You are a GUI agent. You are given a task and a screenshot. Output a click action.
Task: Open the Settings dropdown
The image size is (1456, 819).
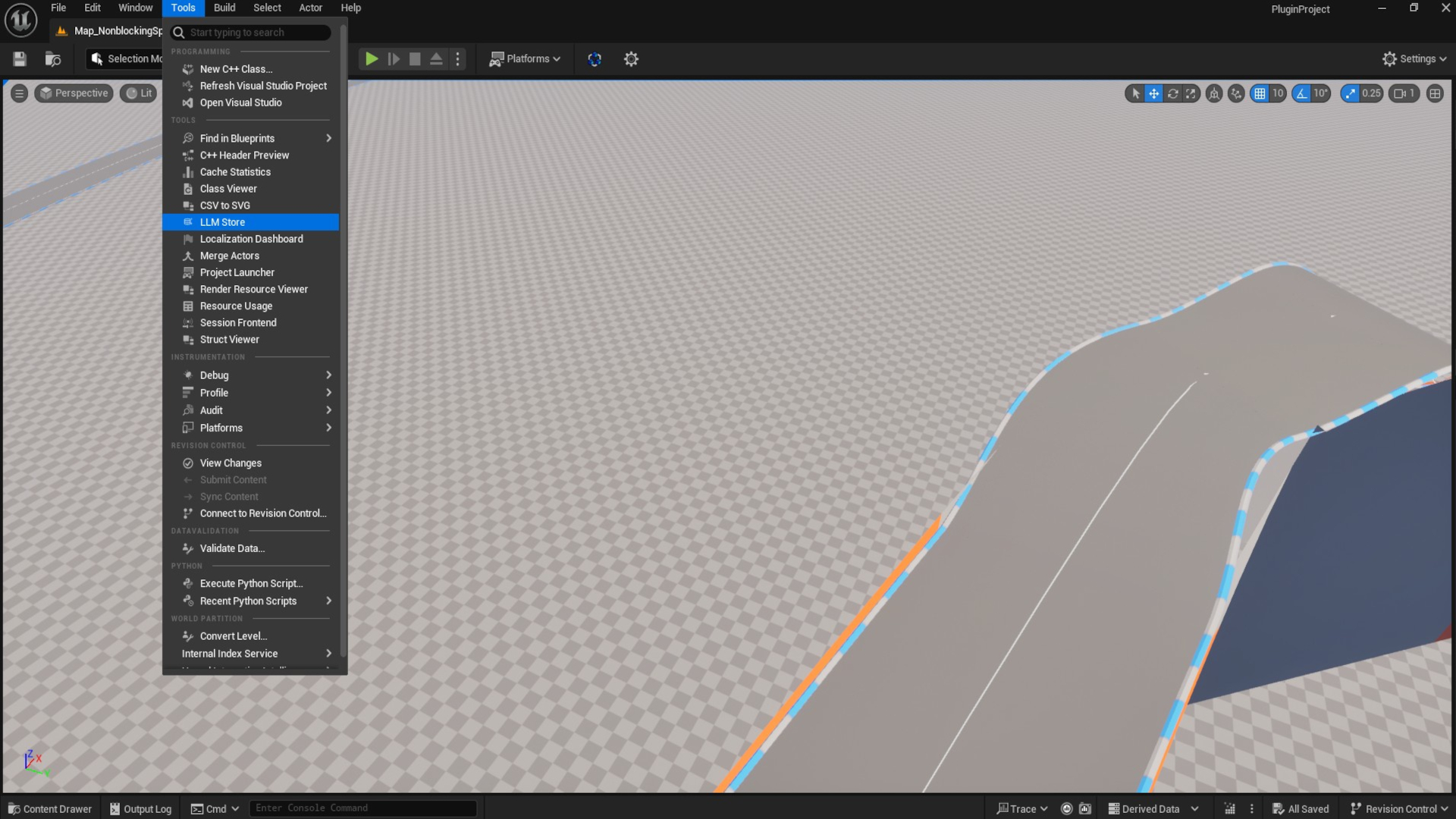1414,59
